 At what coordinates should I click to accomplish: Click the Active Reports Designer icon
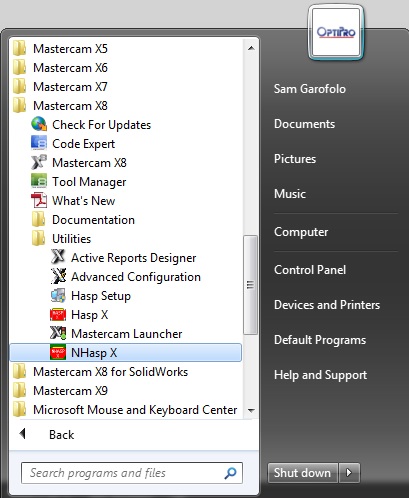(58, 257)
